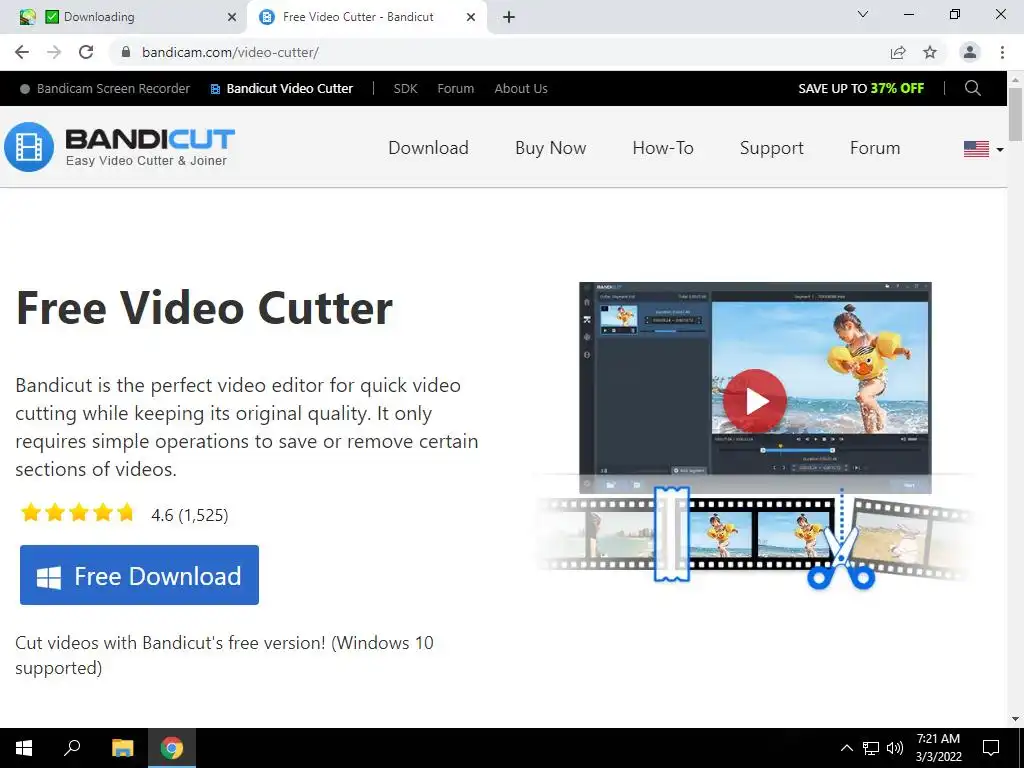Viewport: 1024px width, 768px height.
Task: Open the How-To menu item
Action: click(663, 148)
